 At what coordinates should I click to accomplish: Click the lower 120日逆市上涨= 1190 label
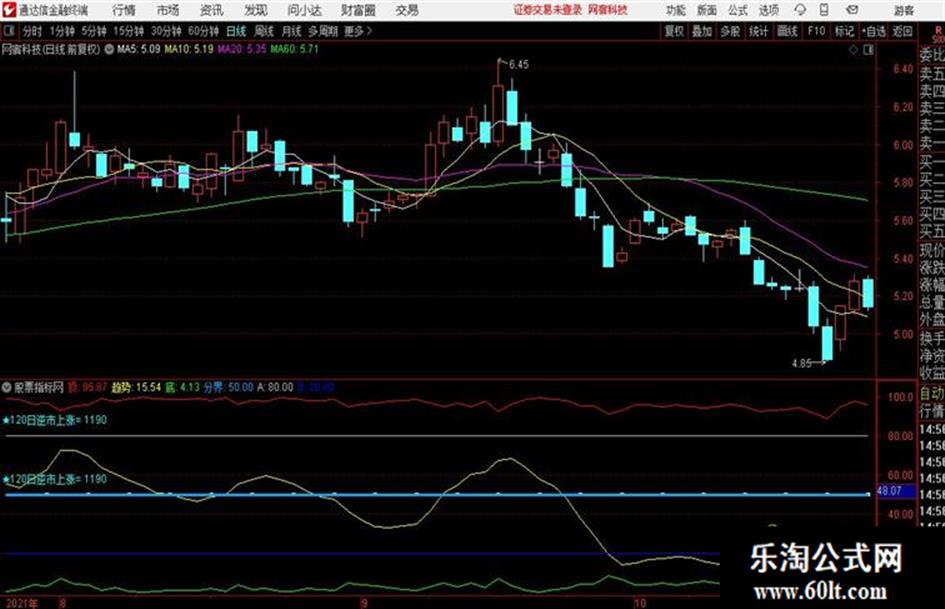pyautogui.click(x=55, y=479)
